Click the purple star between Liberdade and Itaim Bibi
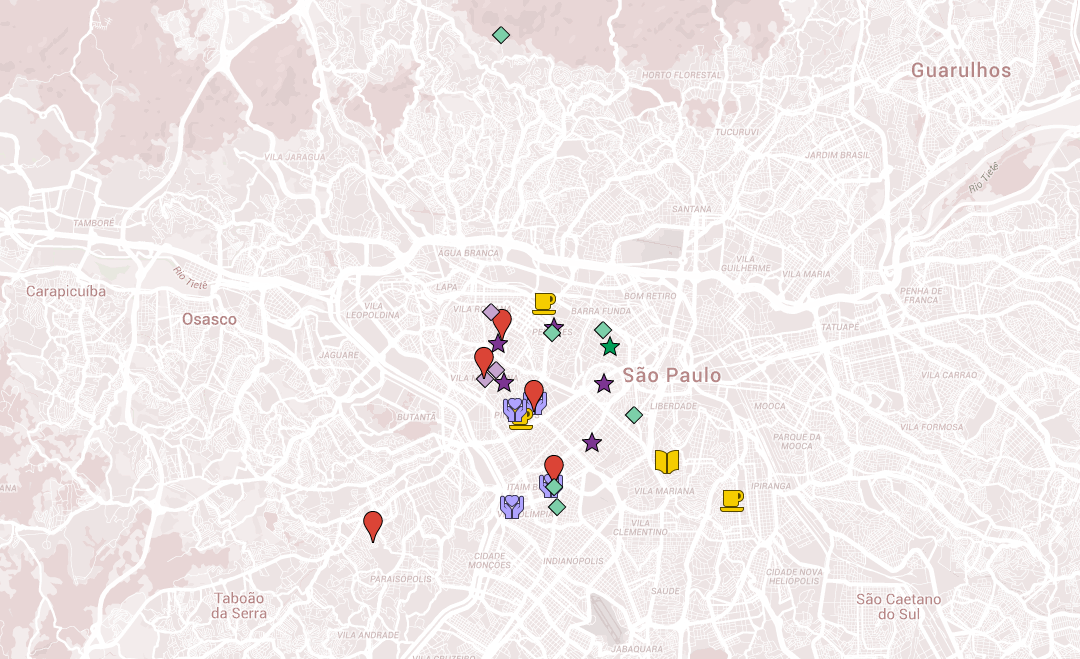This screenshot has height=659, width=1080. coord(592,443)
